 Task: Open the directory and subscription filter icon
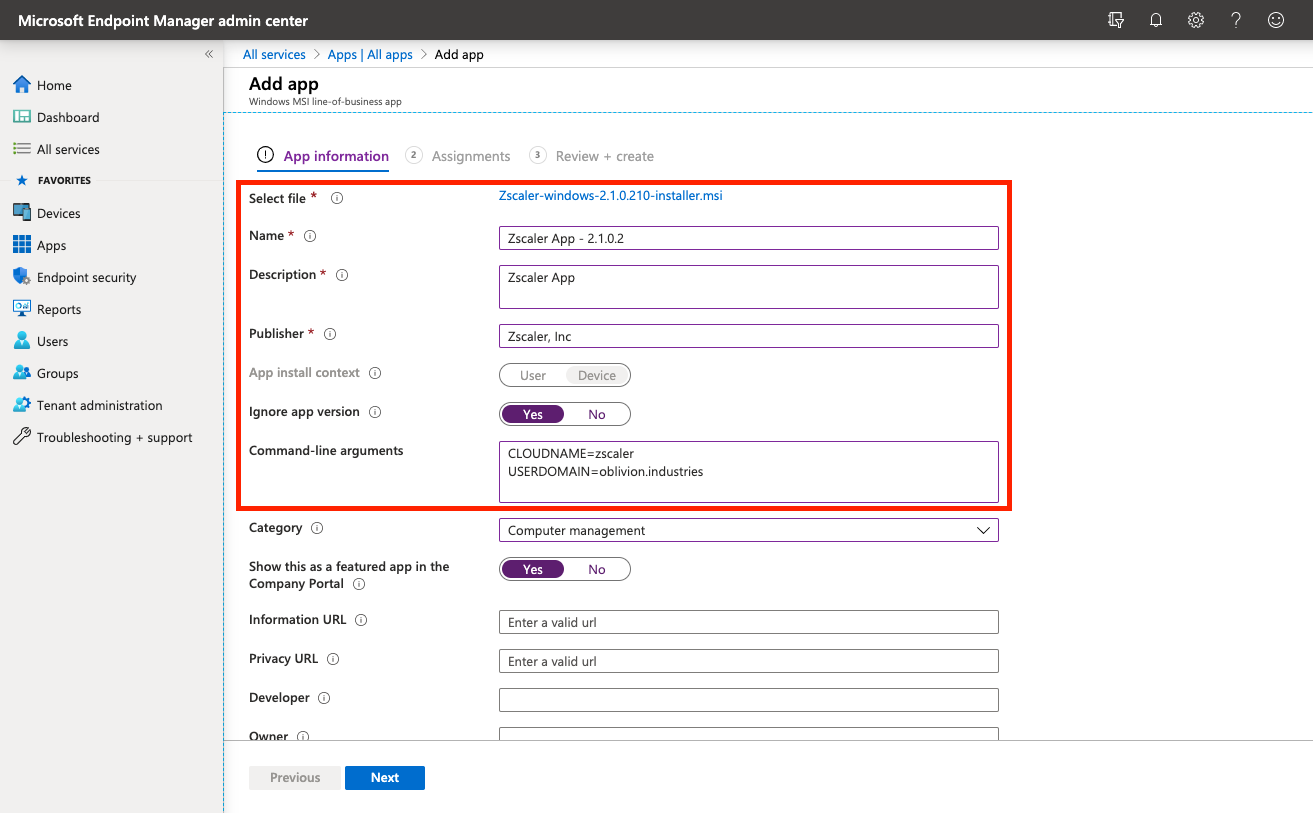[x=1116, y=20]
